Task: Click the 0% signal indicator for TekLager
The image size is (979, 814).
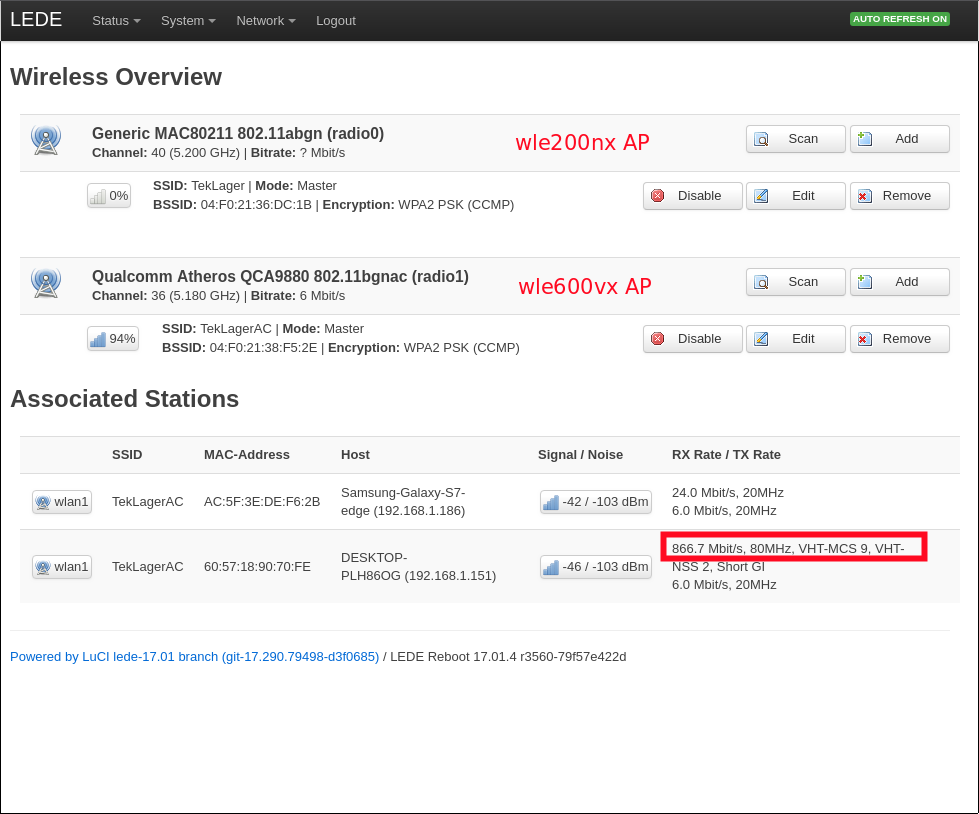Action: 108,195
